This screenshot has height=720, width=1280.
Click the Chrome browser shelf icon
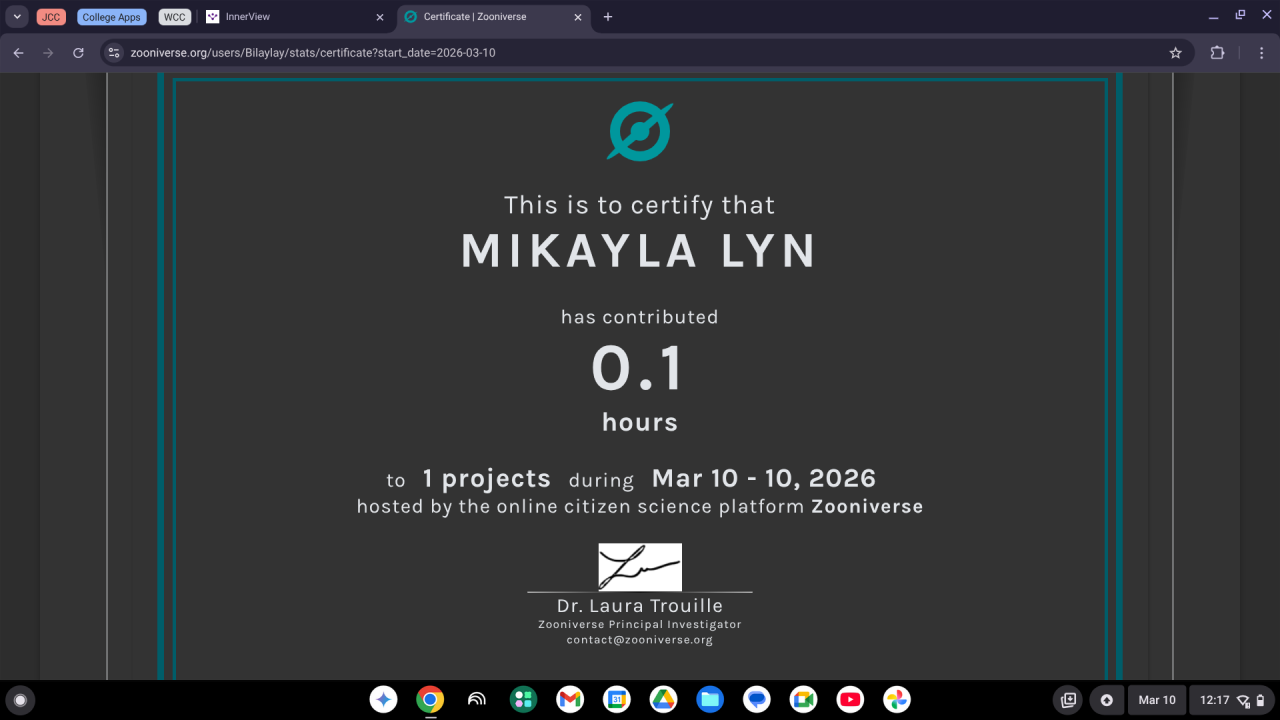tap(430, 700)
